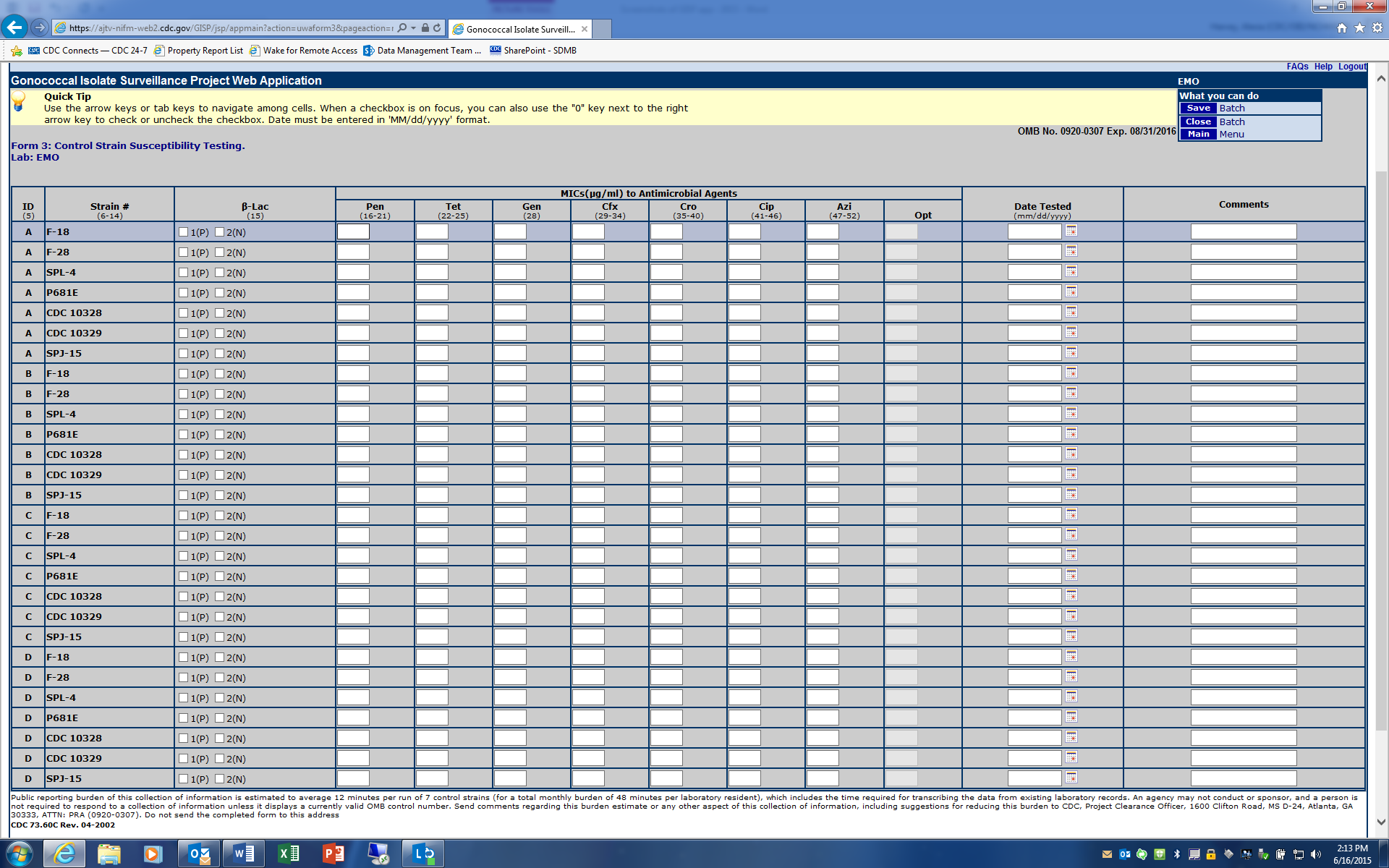The image size is (1389, 868).
Task: Launch Excel from the taskbar
Action: click(x=288, y=854)
